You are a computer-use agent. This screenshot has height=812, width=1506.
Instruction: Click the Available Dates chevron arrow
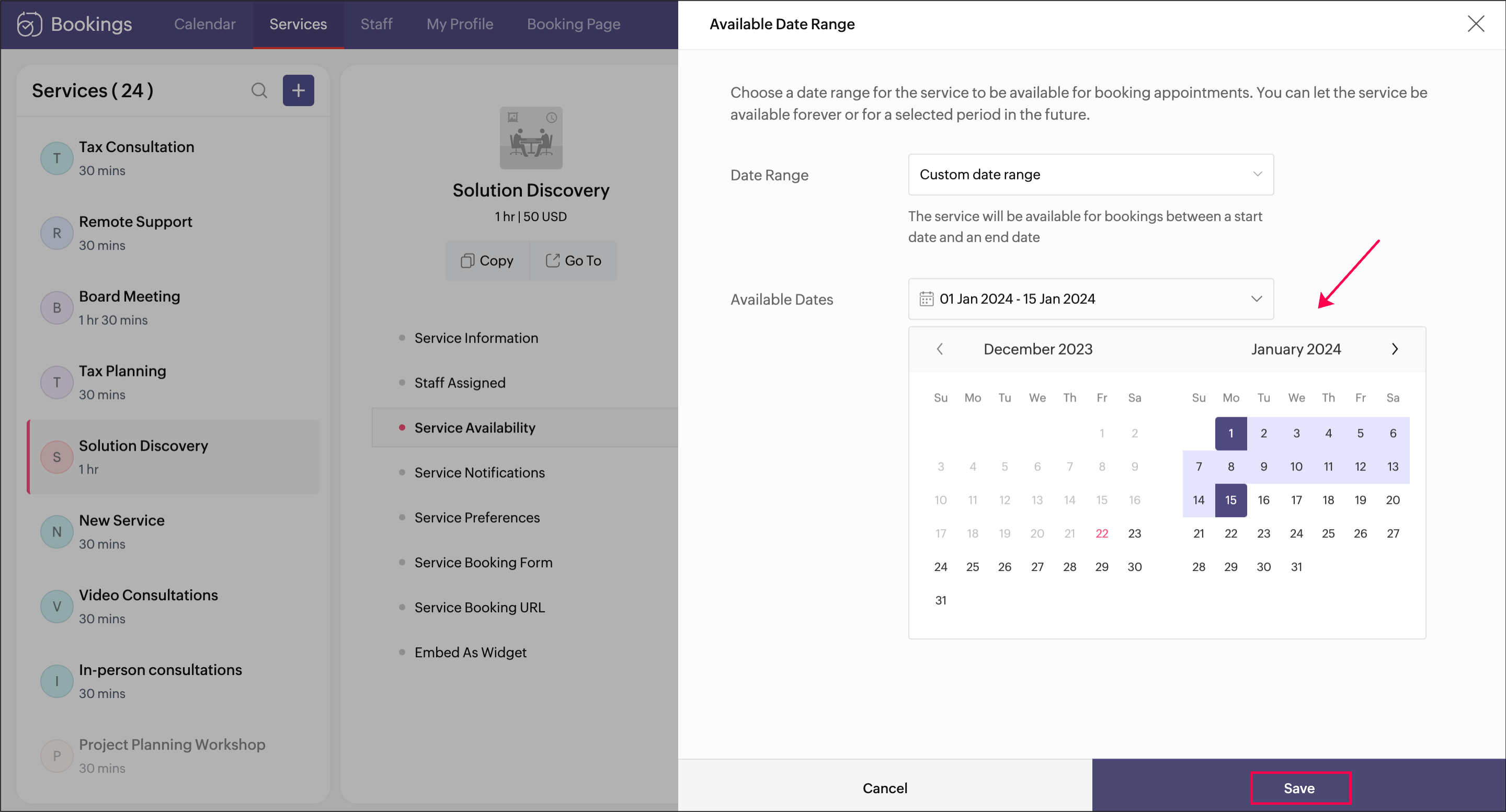pyautogui.click(x=1257, y=299)
